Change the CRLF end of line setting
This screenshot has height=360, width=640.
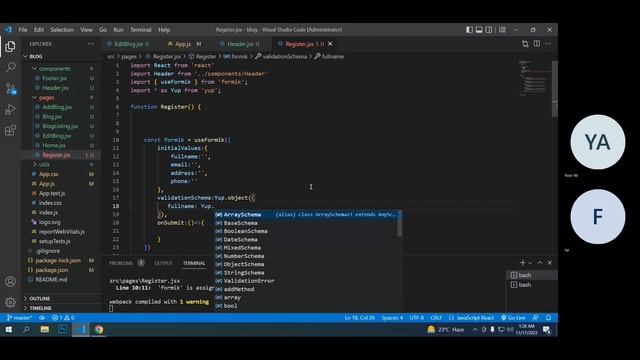pos(436,318)
